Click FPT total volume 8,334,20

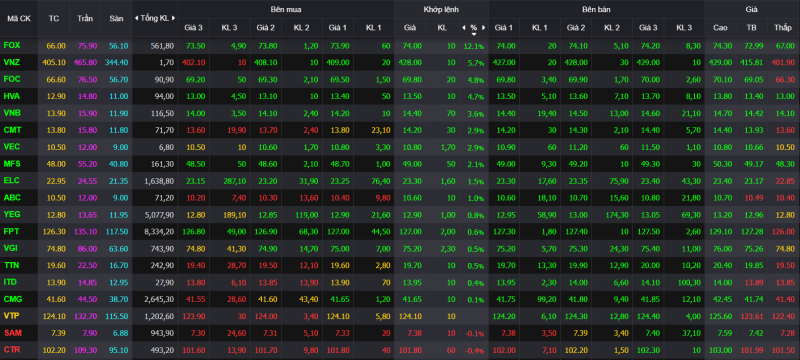point(159,232)
